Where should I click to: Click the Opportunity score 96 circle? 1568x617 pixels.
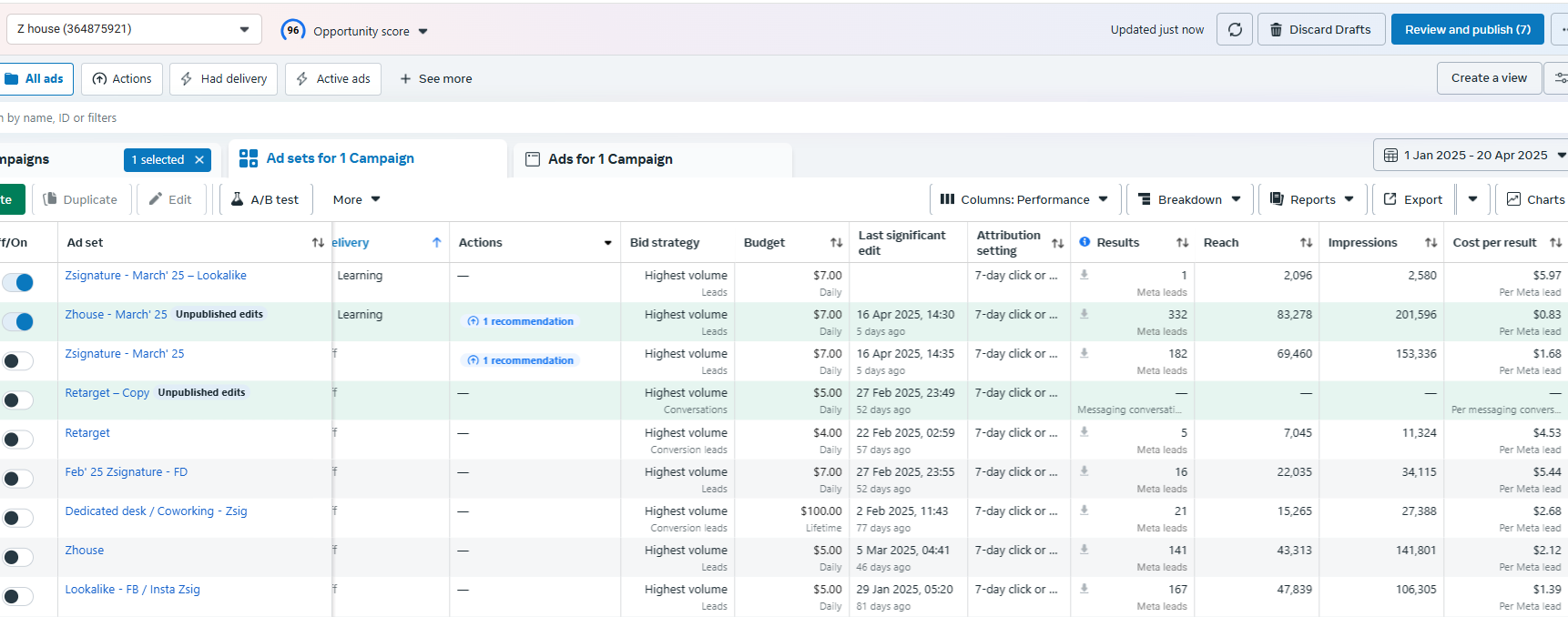(x=293, y=30)
